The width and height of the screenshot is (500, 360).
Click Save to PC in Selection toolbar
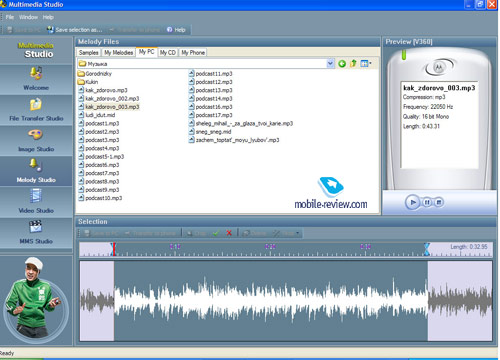(101, 233)
